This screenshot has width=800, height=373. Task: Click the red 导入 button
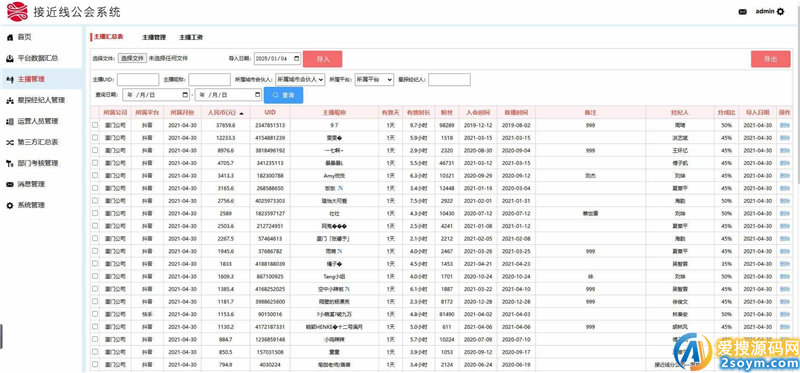(322, 59)
